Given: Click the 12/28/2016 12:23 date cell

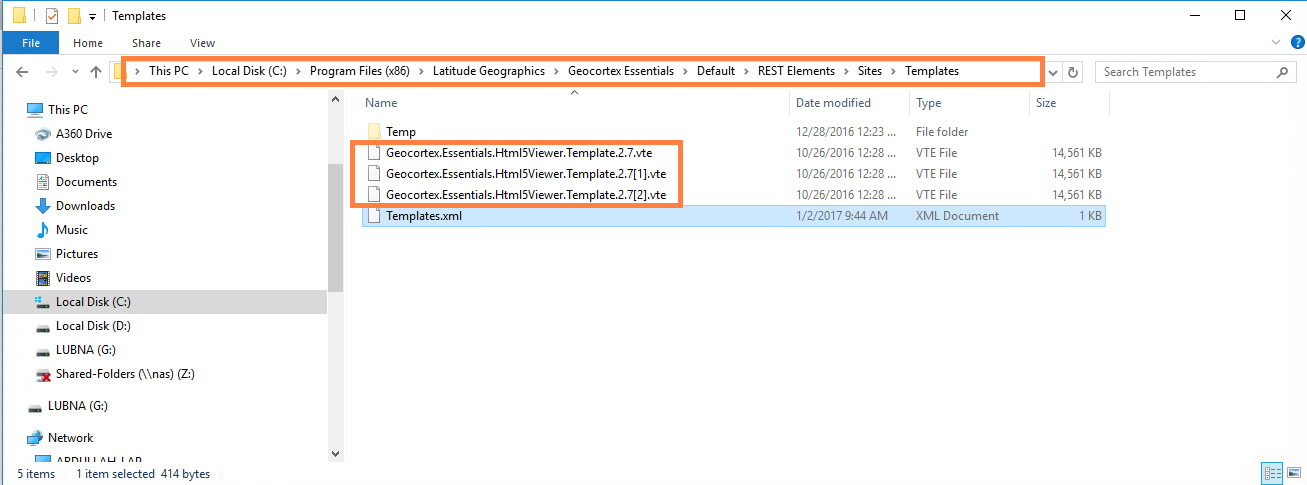Looking at the screenshot, I should (x=844, y=132).
